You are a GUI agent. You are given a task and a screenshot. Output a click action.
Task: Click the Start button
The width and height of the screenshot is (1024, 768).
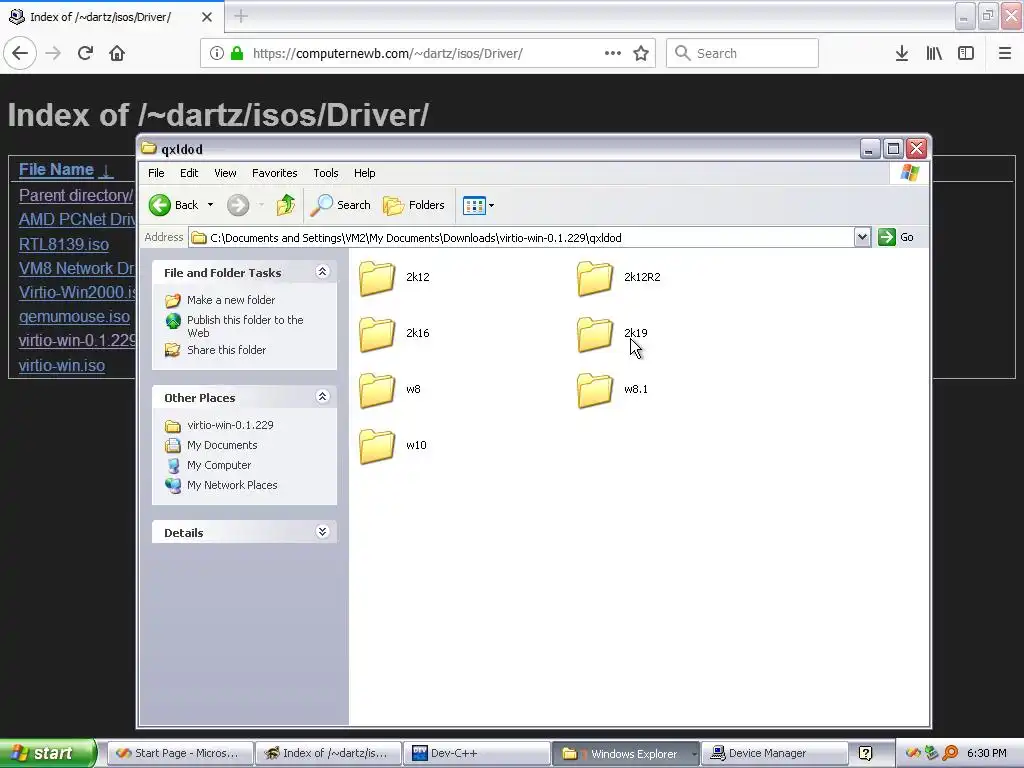(47, 753)
